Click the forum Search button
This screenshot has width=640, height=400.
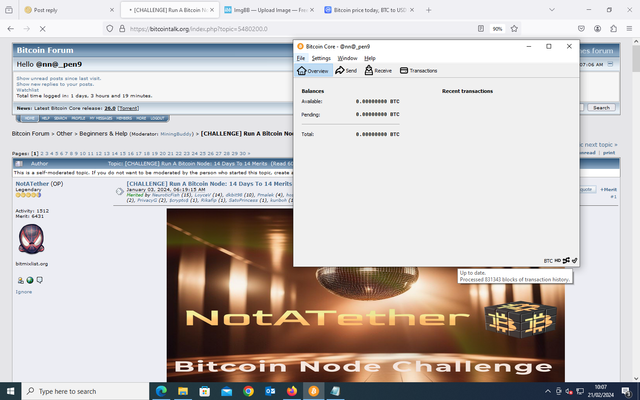coord(601,108)
